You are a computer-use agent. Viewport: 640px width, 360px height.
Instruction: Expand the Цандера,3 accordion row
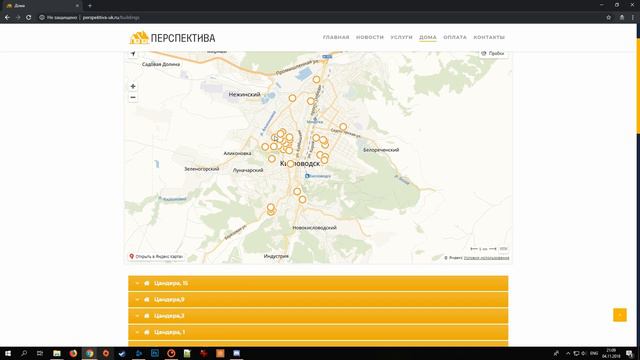[x=318, y=316]
